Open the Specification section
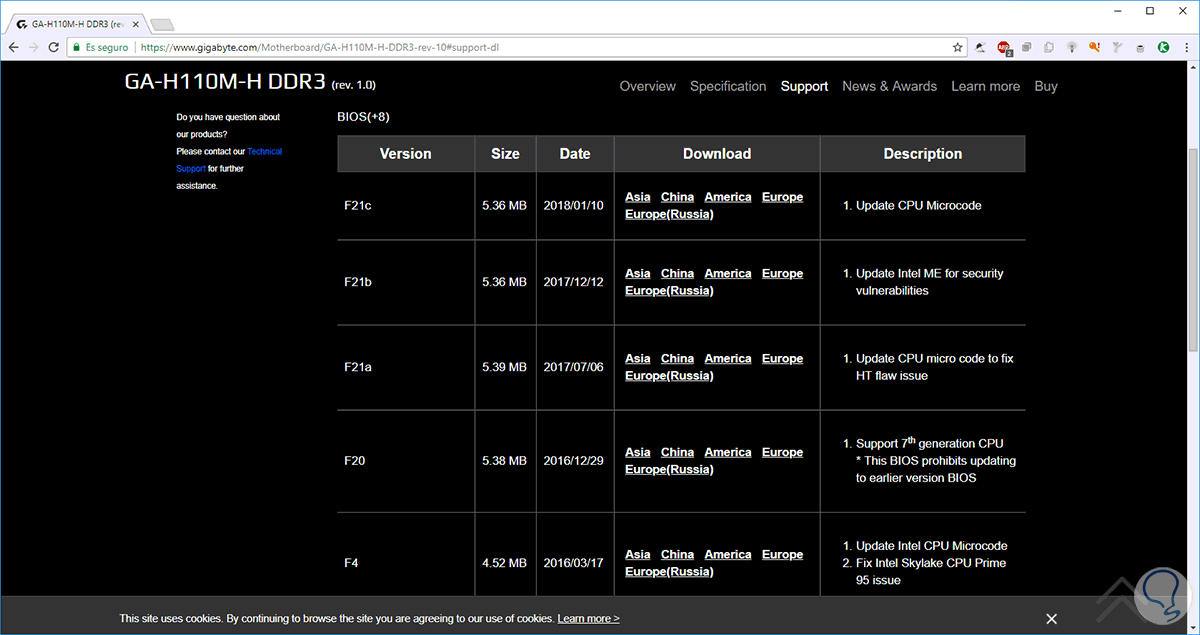Viewport: 1200px width, 635px height. point(728,86)
